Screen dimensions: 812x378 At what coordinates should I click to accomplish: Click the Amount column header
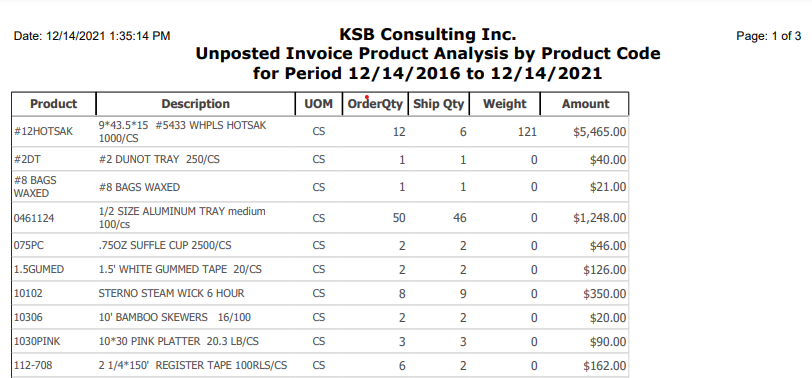click(585, 104)
